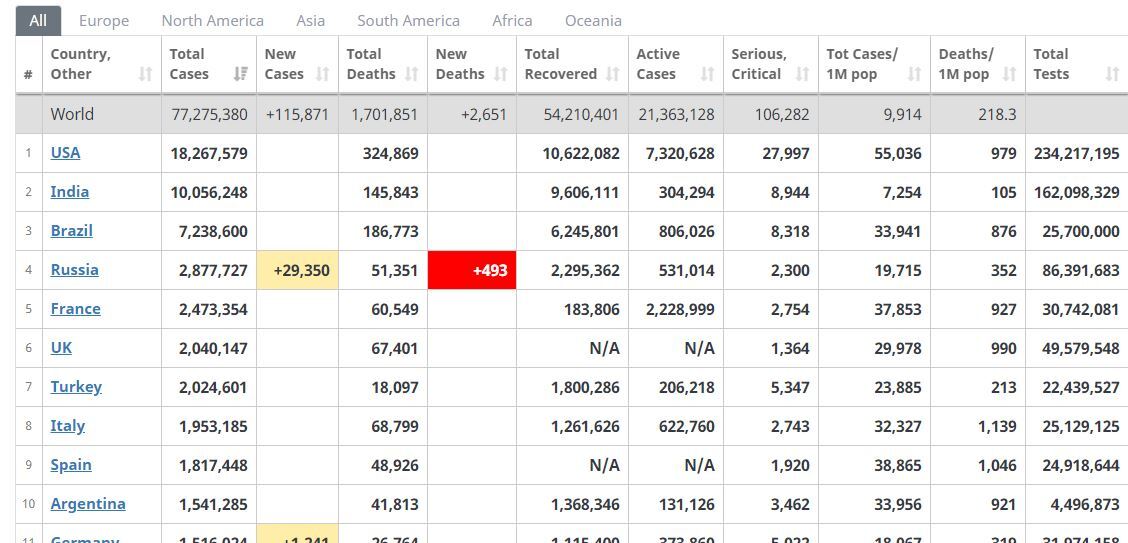Click Russia's red +493 new deaths cell
The height and width of the screenshot is (543, 1128).
coord(472,270)
